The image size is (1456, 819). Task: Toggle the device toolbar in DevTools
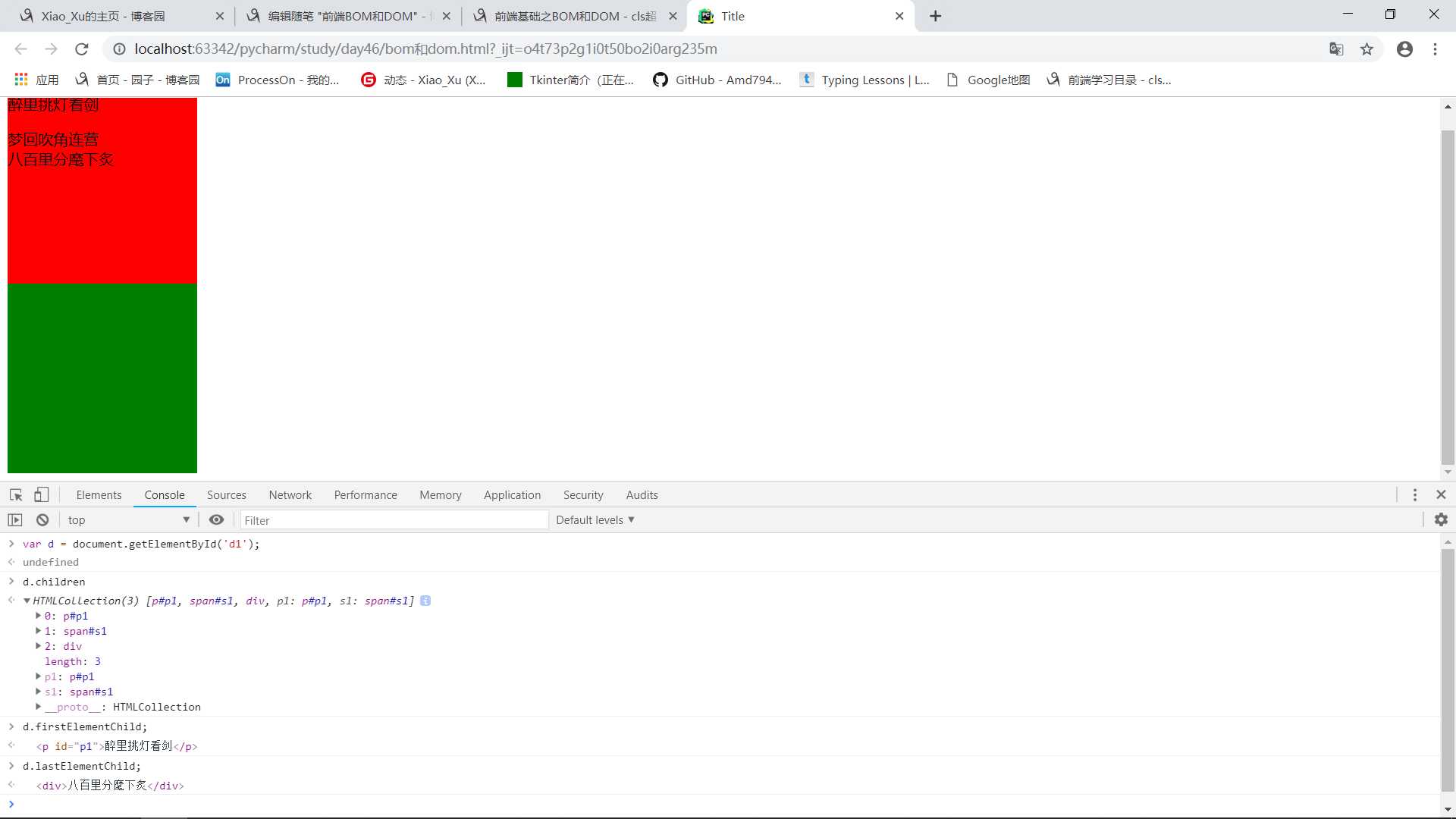[x=41, y=495]
